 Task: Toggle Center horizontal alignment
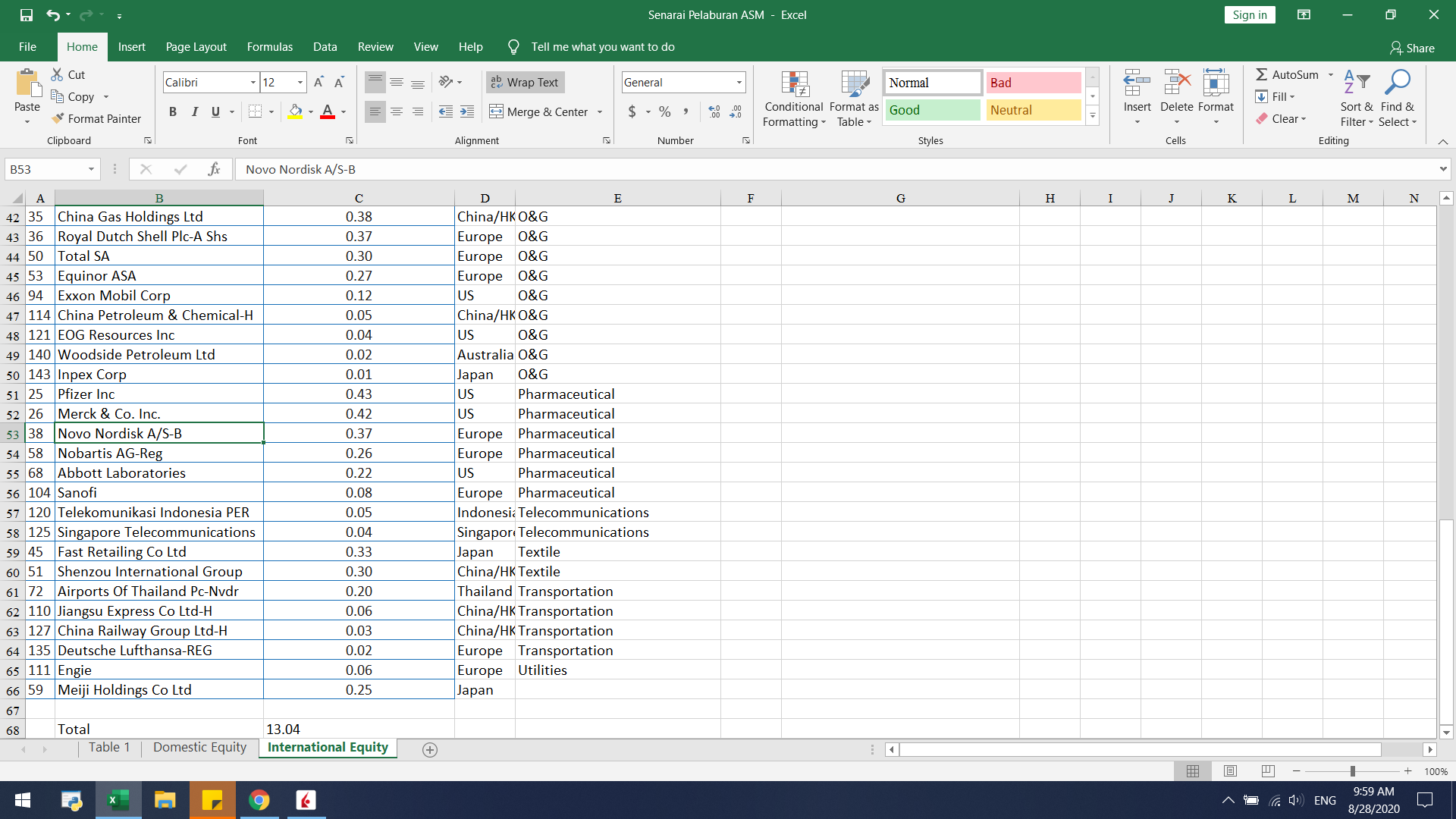coord(396,111)
